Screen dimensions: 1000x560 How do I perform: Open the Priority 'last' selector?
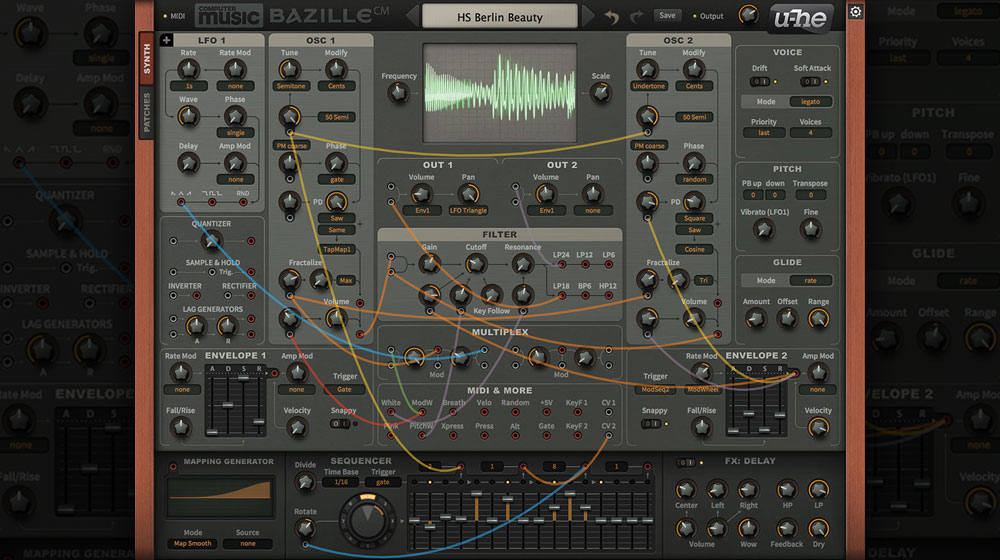763,133
